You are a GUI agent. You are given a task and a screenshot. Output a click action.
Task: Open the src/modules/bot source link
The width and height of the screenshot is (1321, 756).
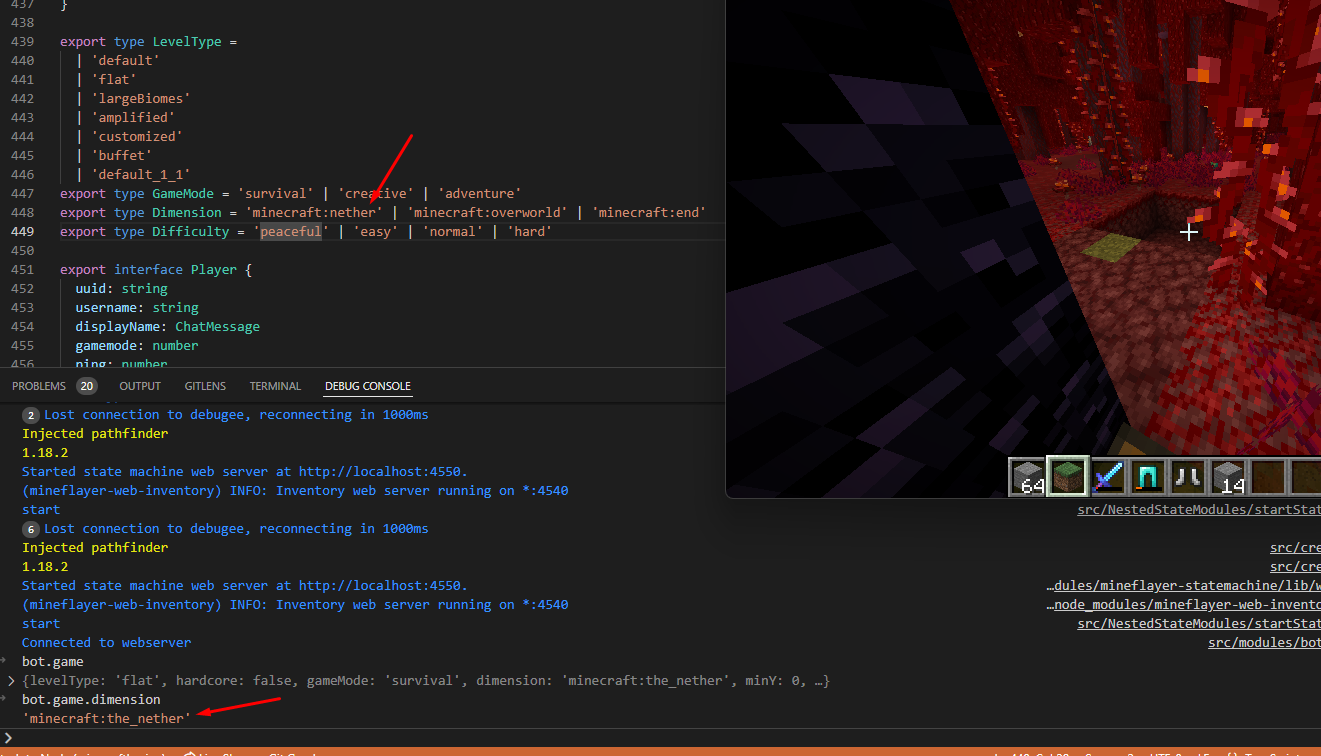tap(1265, 643)
